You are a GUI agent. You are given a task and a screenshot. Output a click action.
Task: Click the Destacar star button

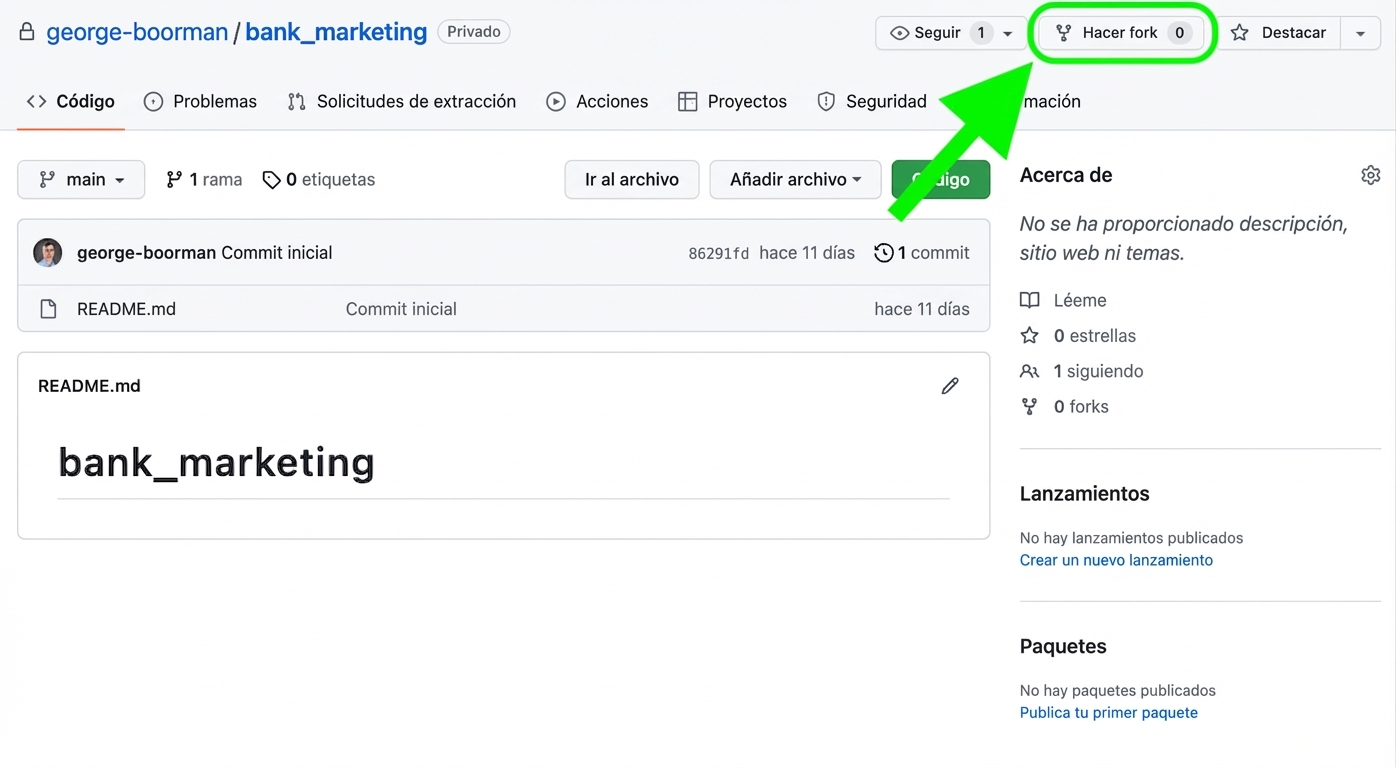pyautogui.click(x=1280, y=33)
